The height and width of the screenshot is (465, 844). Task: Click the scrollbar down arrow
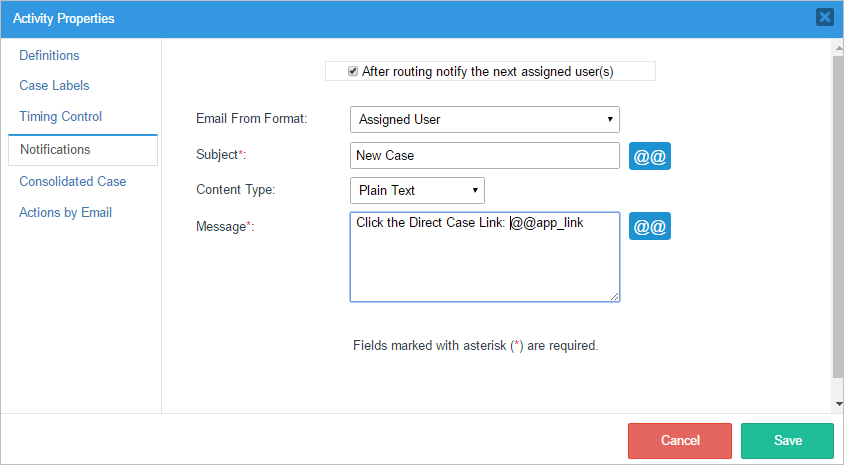(837, 404)
